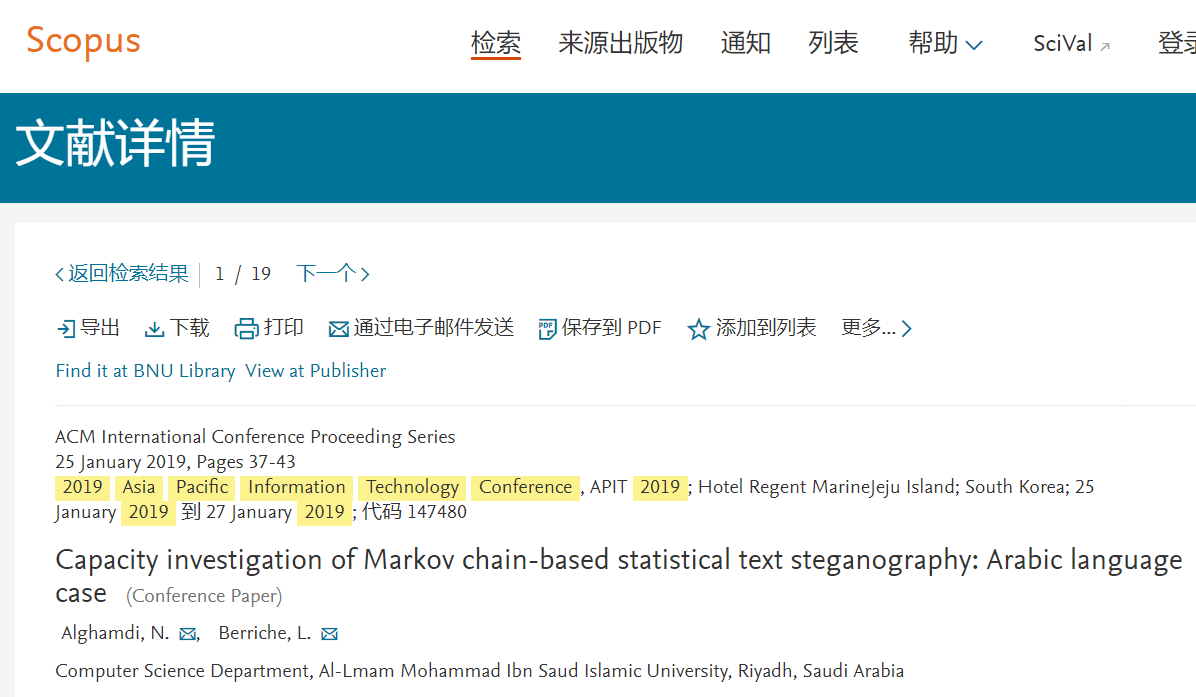Go to next document (下一个)

(333, 274)
